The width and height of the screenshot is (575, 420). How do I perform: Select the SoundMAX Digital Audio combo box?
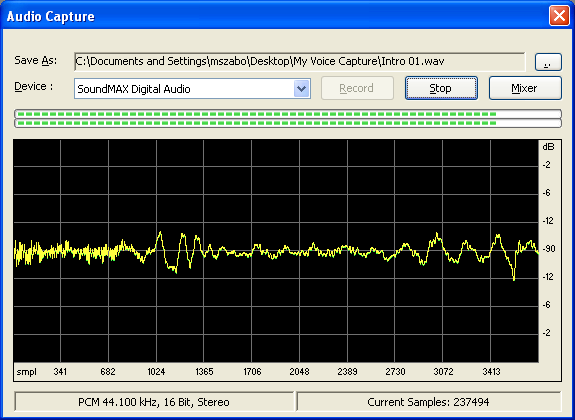point(192,89)
